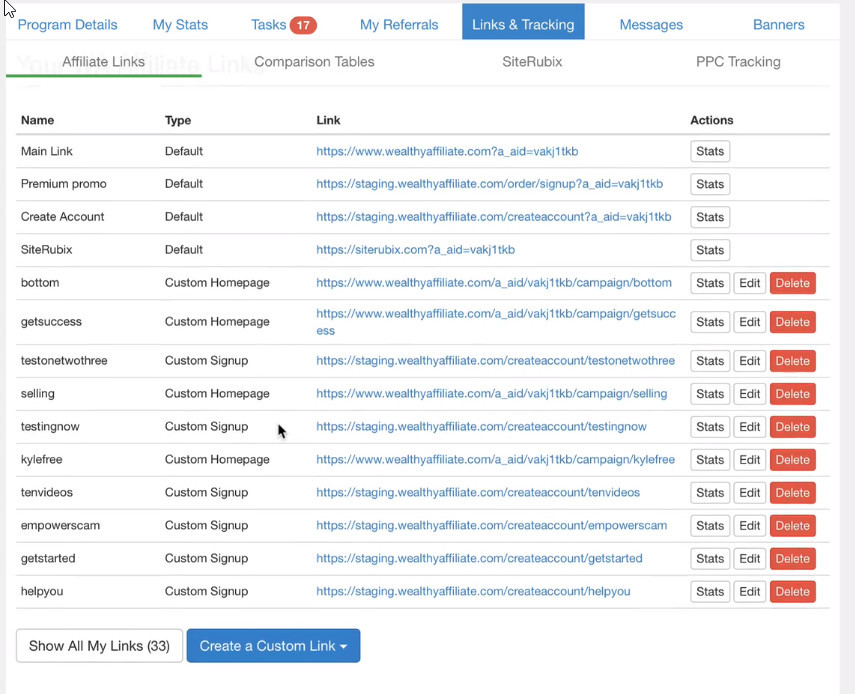The image size is (855, 694).
Task: Open the createaccount/tenvideos link
Action: 478,492
